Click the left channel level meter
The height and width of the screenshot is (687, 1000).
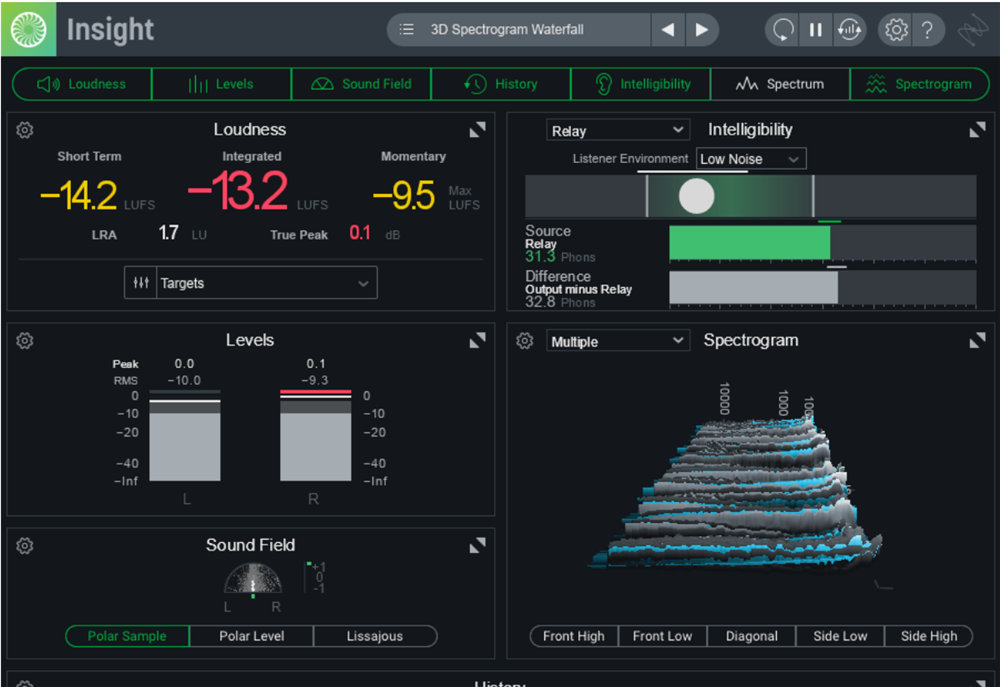(185, 436)
